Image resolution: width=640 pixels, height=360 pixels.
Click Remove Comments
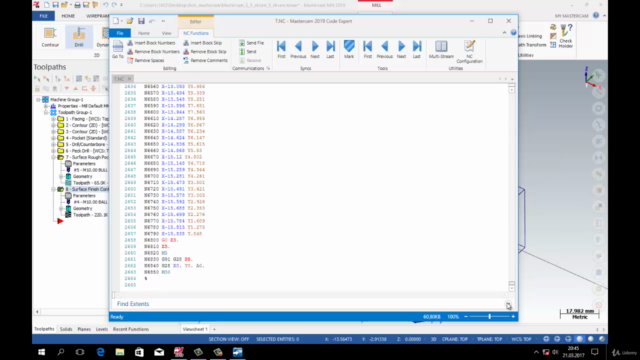(x=205, y=60)
